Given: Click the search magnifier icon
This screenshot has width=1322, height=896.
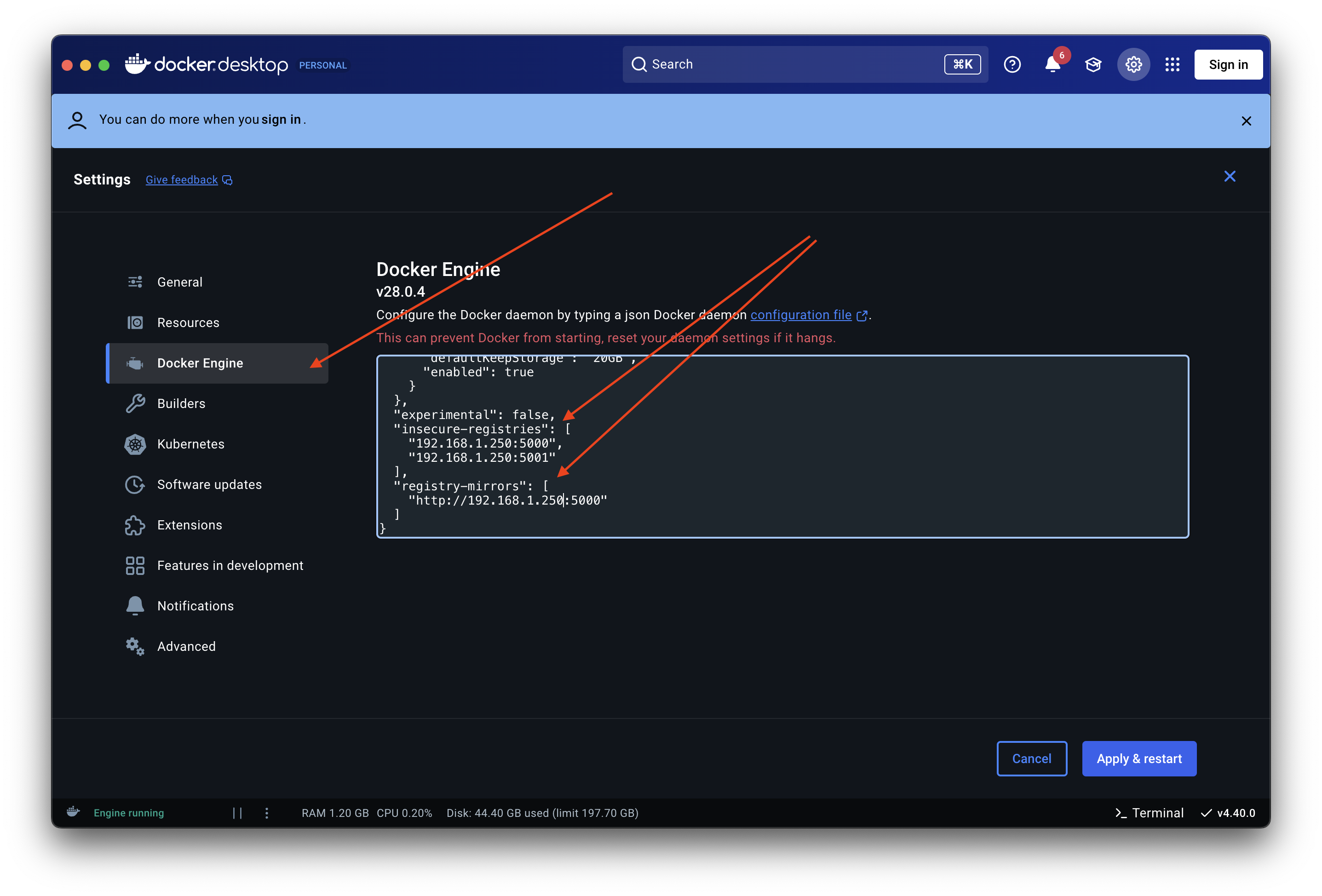Looking at the screenshot, I should click(x=639, y=64).
